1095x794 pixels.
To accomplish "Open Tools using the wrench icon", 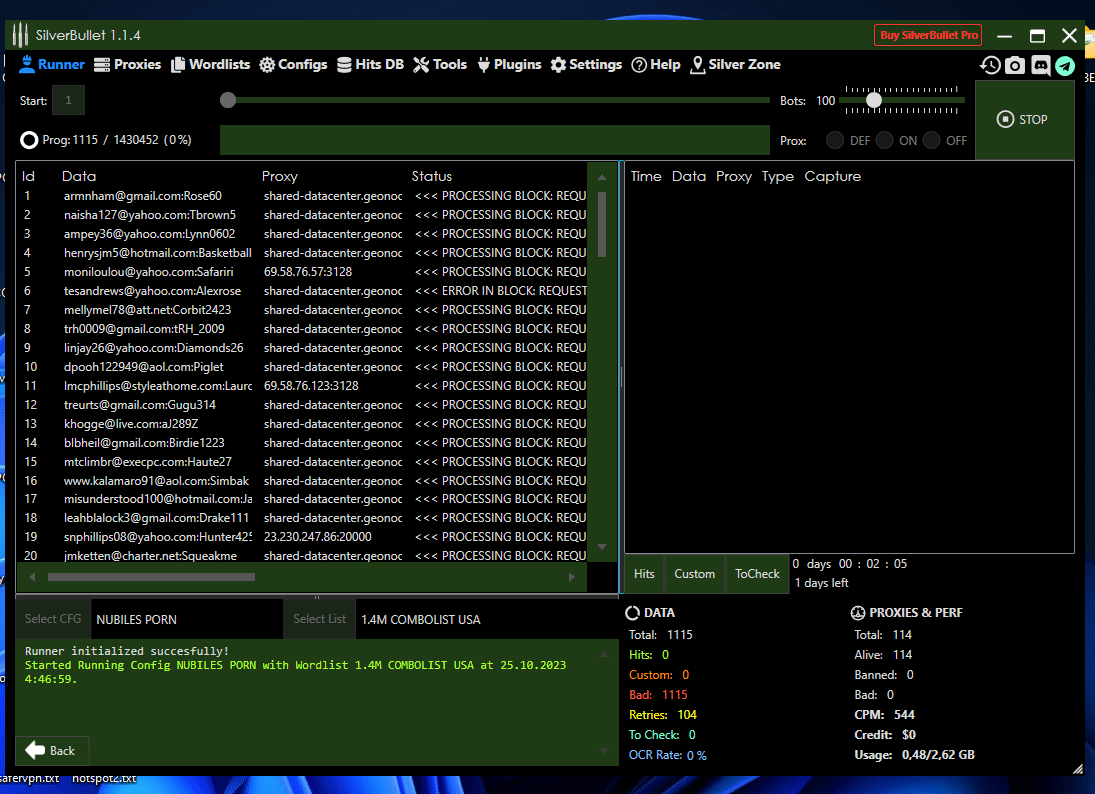I will 421,65.
